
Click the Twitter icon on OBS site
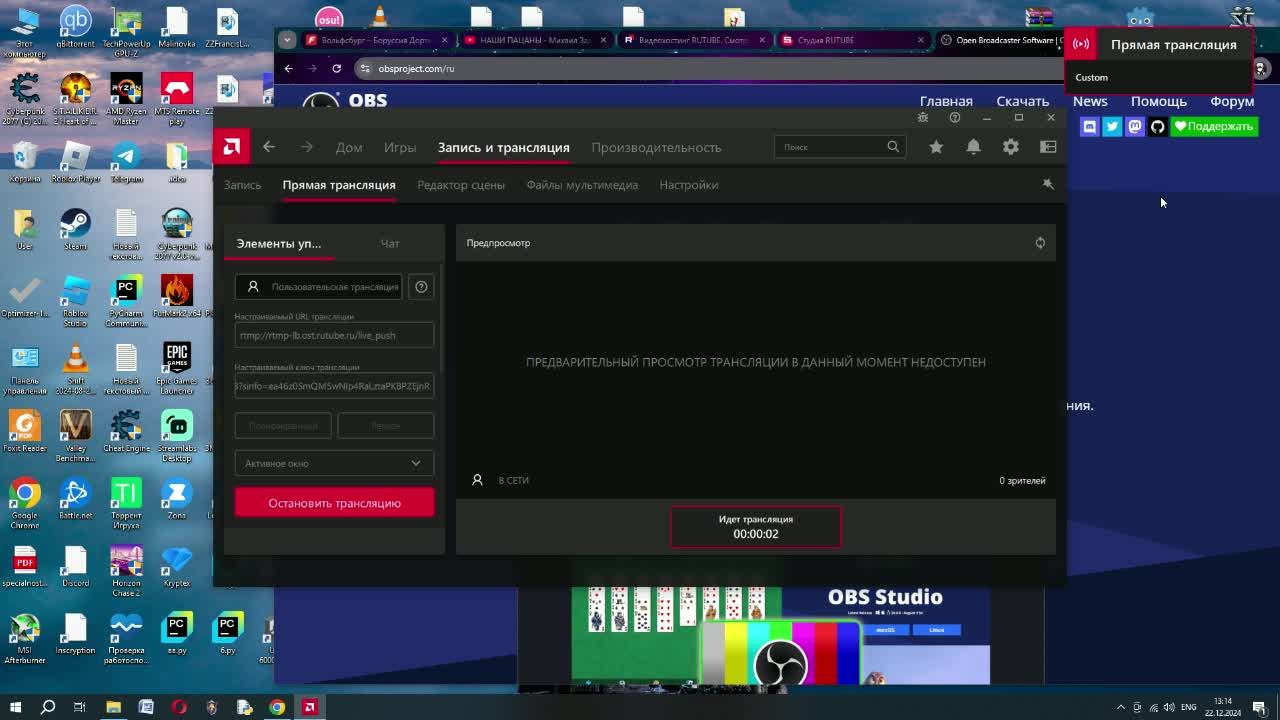(x=1112, y=126)
